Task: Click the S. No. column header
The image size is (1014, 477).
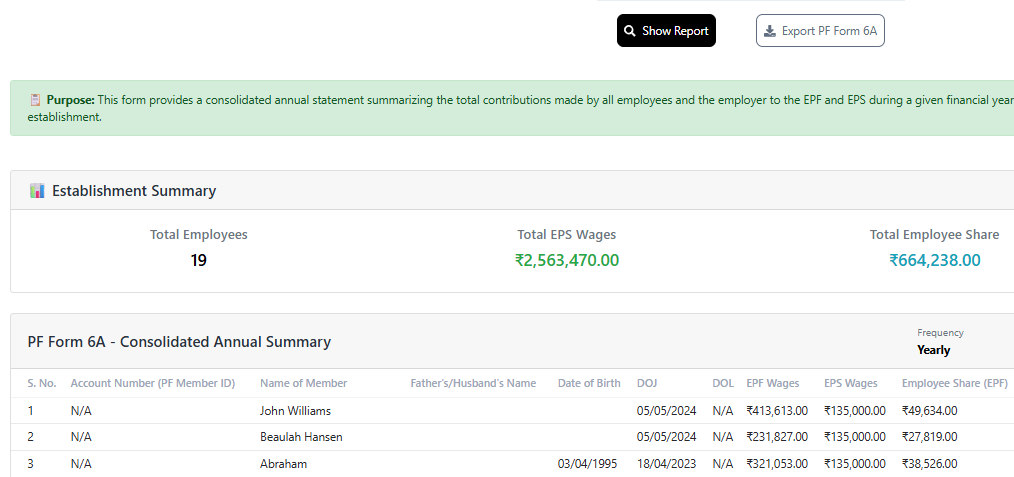Action: 42,383
